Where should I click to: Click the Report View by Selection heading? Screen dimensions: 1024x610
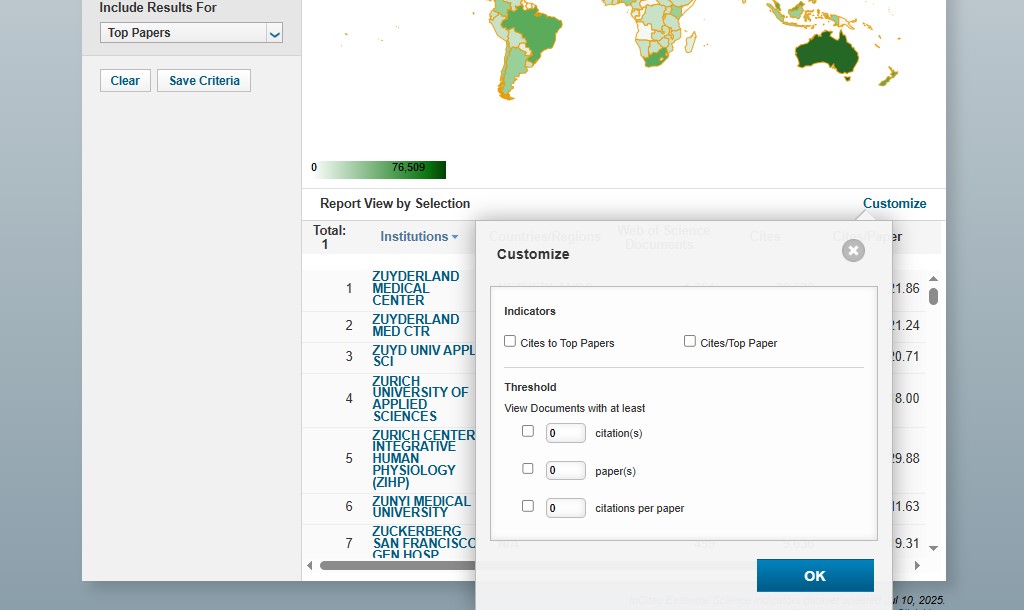[x=395, y=203]
